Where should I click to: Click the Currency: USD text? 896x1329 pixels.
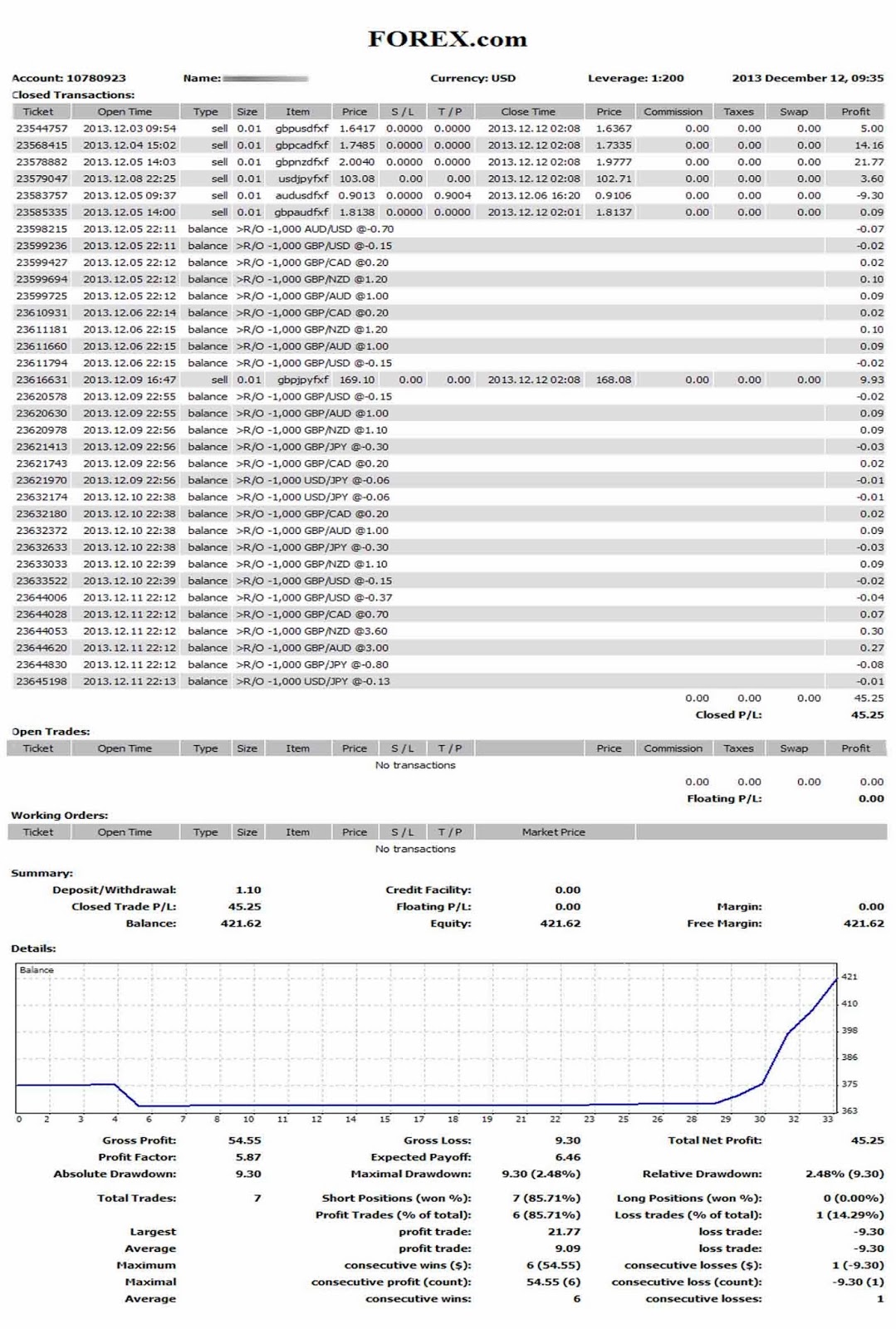click(472, 78)
